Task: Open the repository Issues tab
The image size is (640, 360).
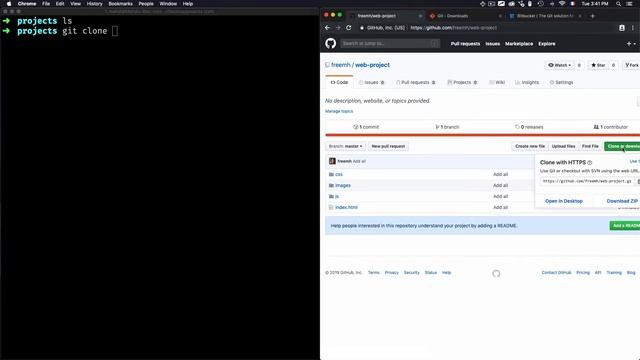Action: [371, 82]
